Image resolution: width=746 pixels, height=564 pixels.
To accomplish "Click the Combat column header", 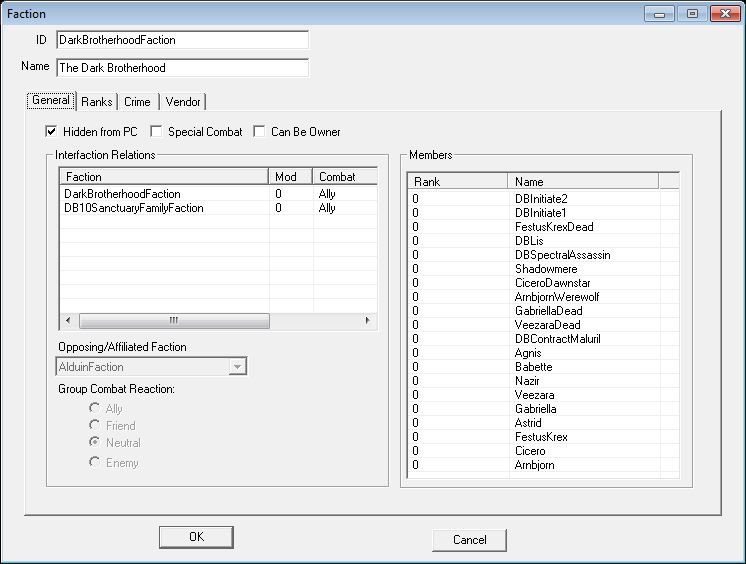I will tap(345, 177).
